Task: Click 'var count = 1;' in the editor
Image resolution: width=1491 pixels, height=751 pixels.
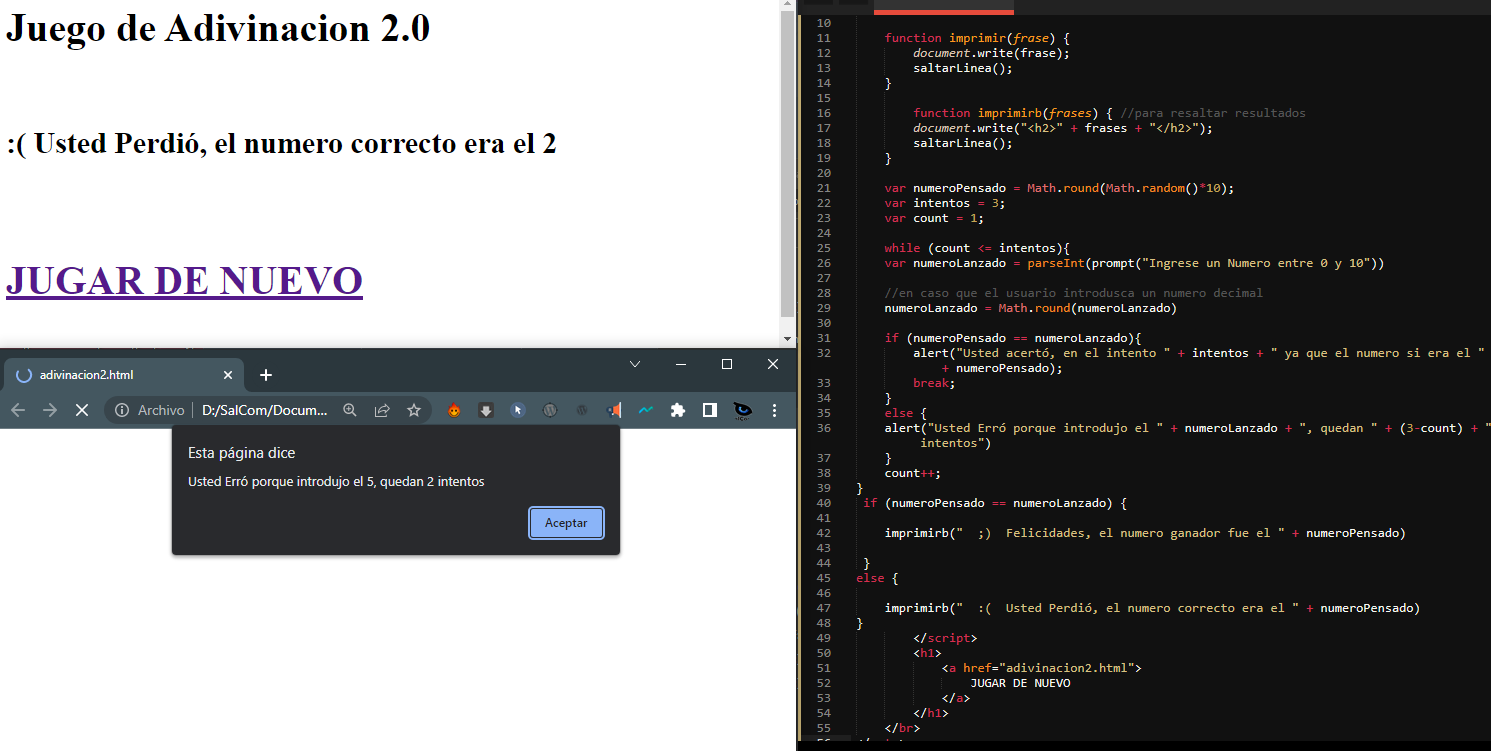Action: [934, 218]
